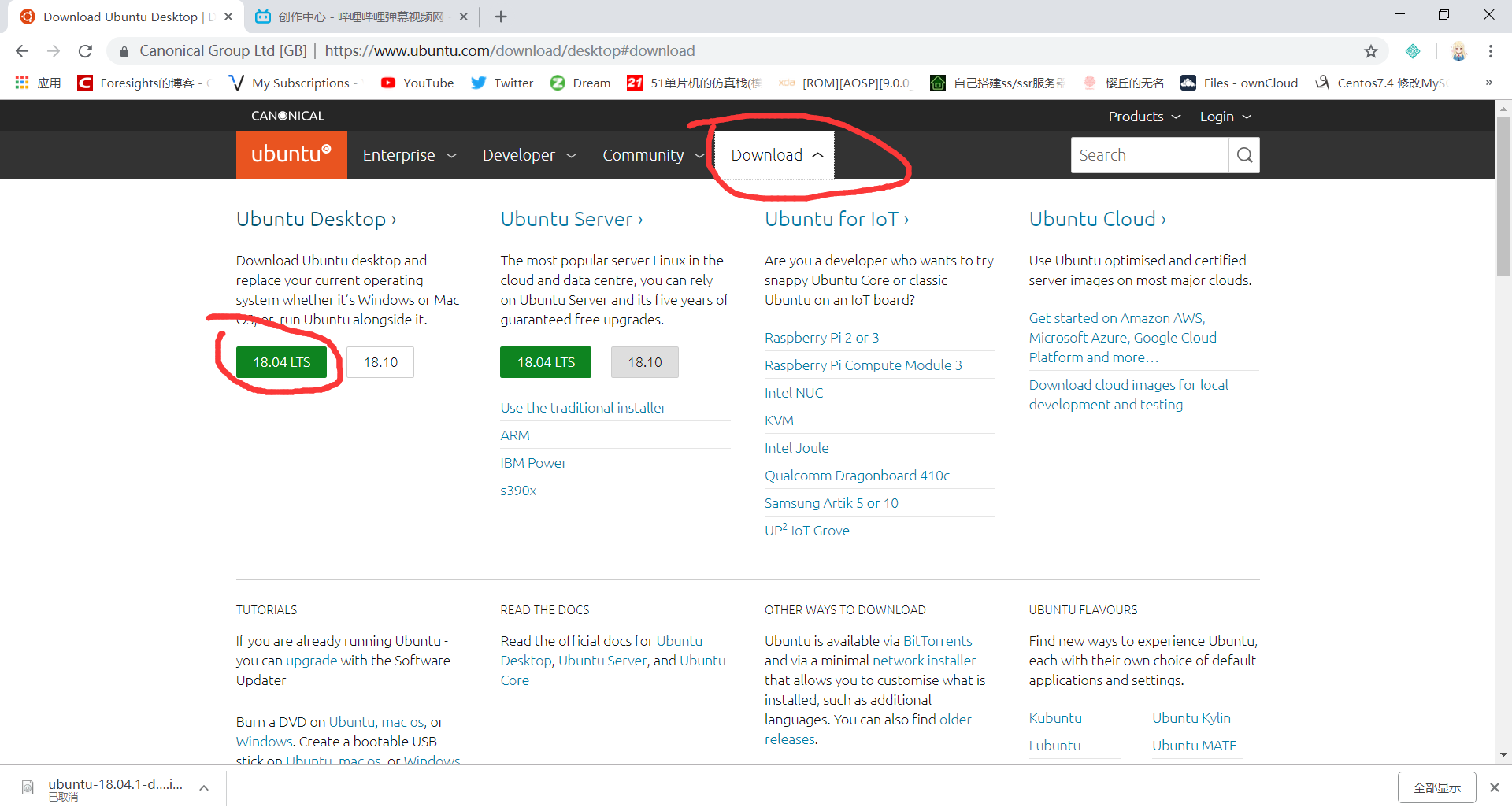
Task: Click Show all downloads button
Action: coord(1436,787)
